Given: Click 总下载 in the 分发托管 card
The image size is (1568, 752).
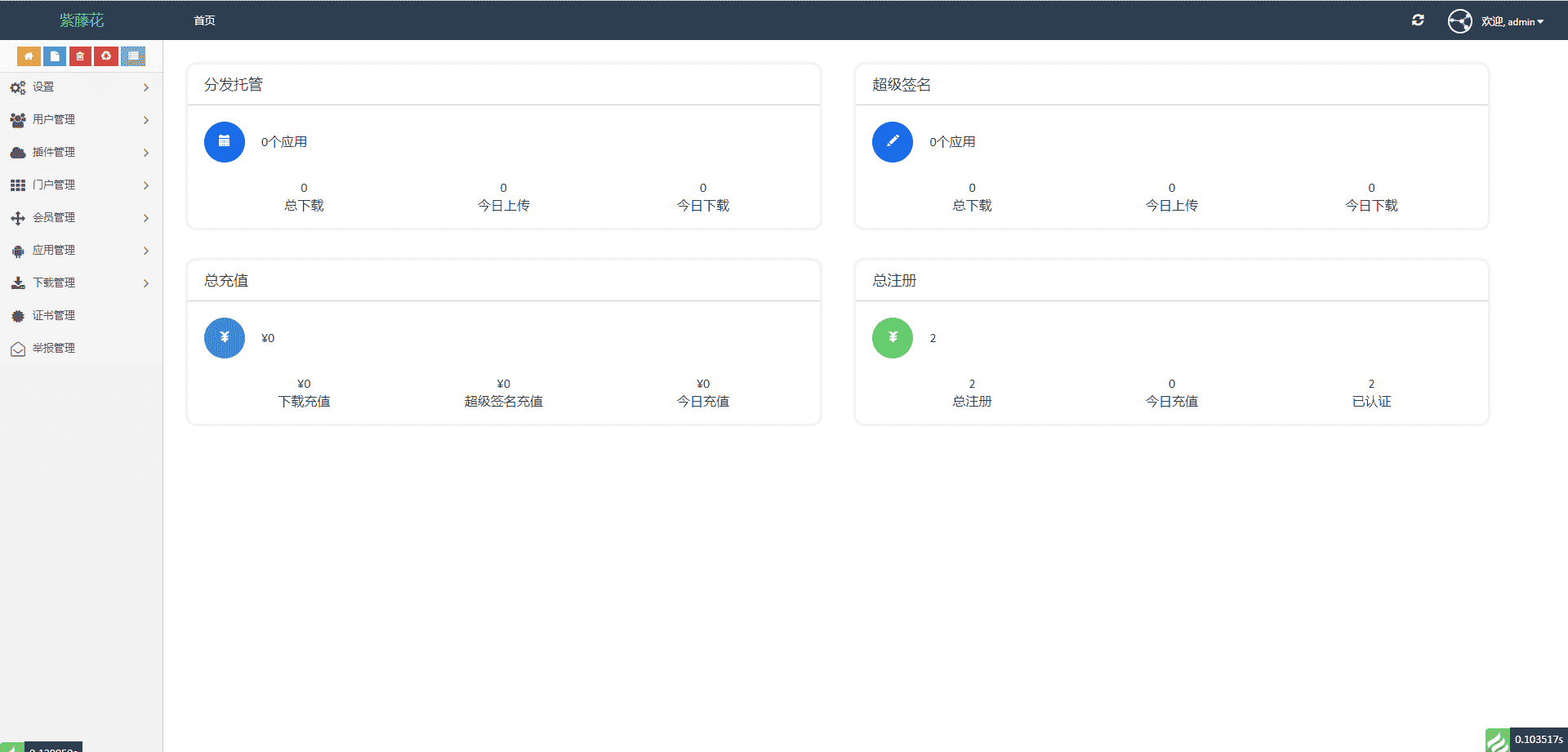Looking at the screenshot, I should pos(304,206).
